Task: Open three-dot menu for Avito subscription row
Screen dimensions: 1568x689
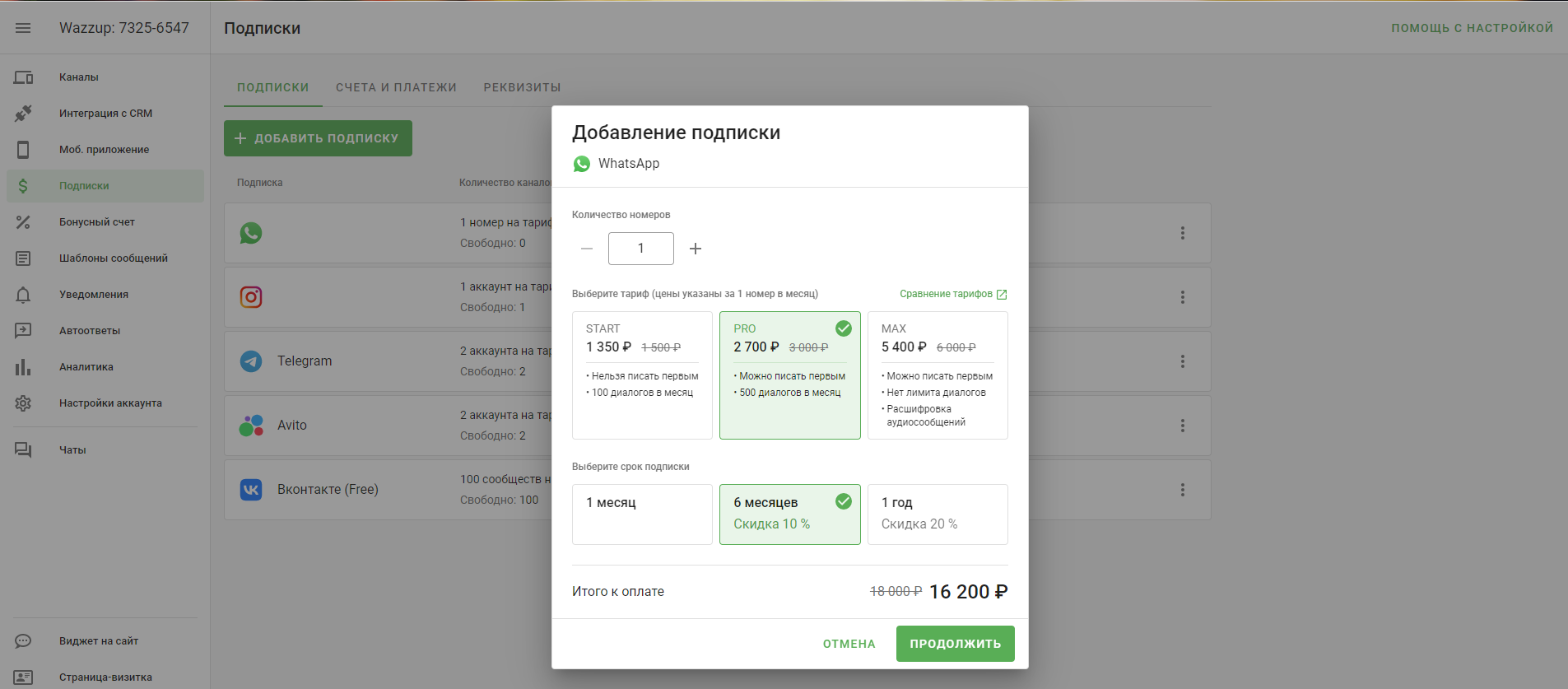Action: (x=1183, y=426)
